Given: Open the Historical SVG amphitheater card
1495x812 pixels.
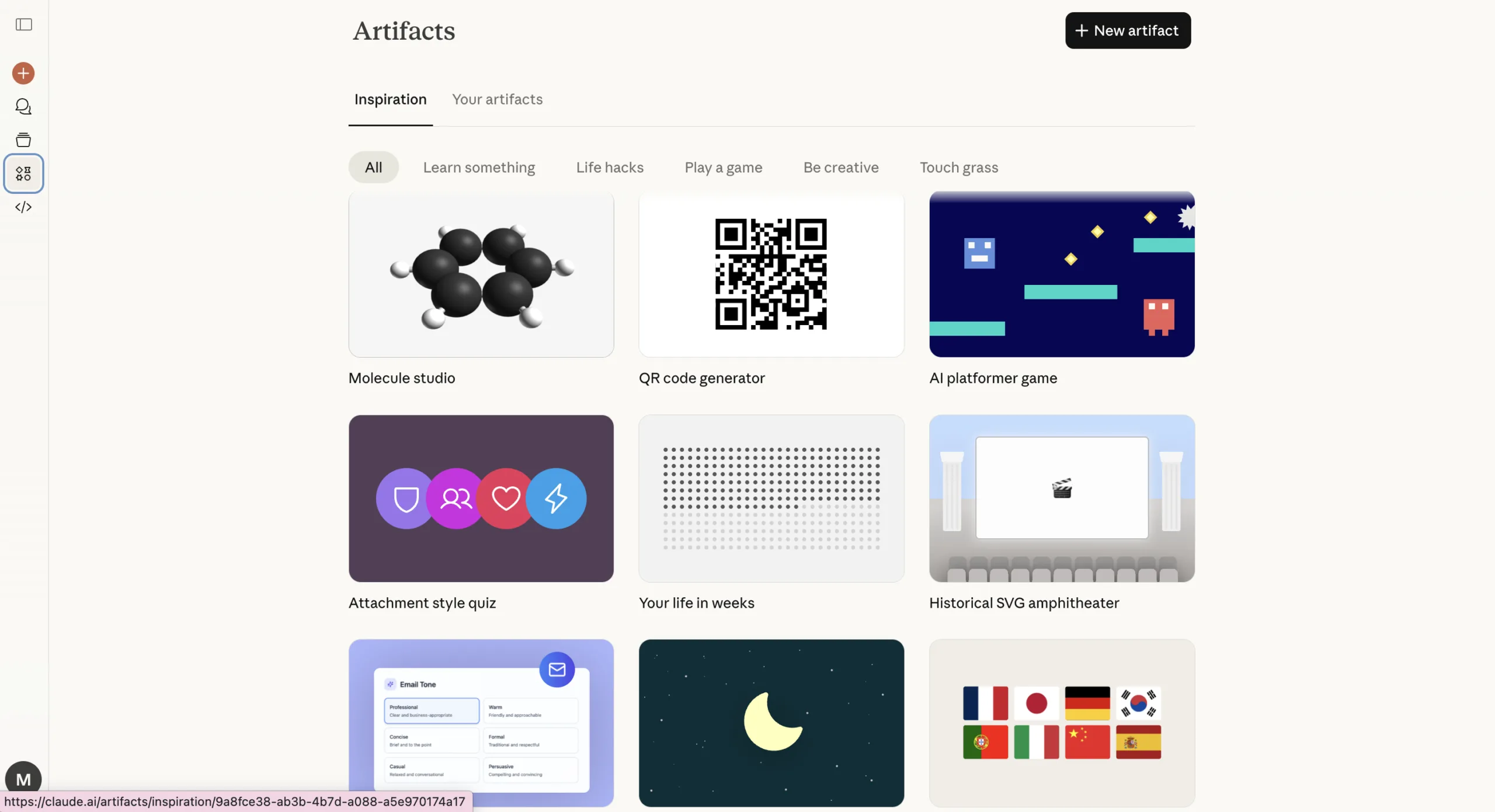Looking at the screenshot, I should (1061, 498).
